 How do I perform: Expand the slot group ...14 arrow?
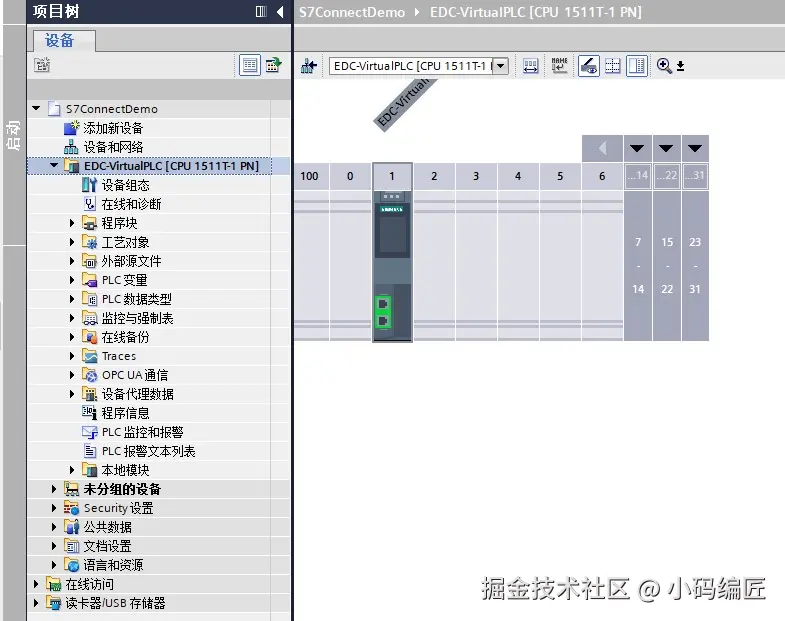637,148
